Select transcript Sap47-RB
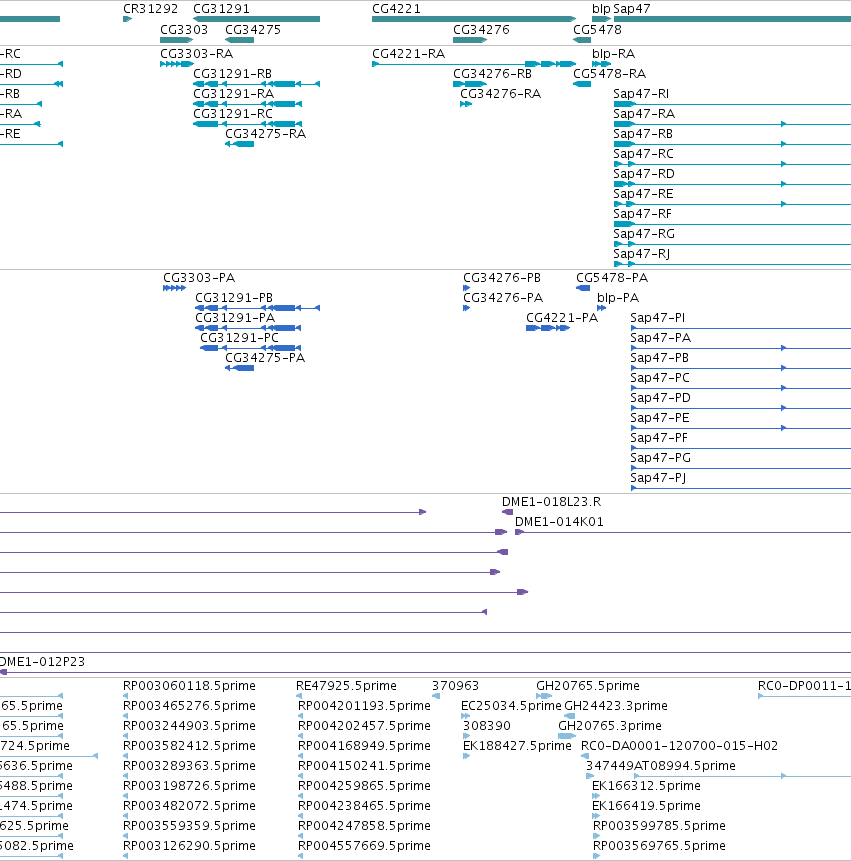Viewport: 851px width, 861px height. (643, 134)
